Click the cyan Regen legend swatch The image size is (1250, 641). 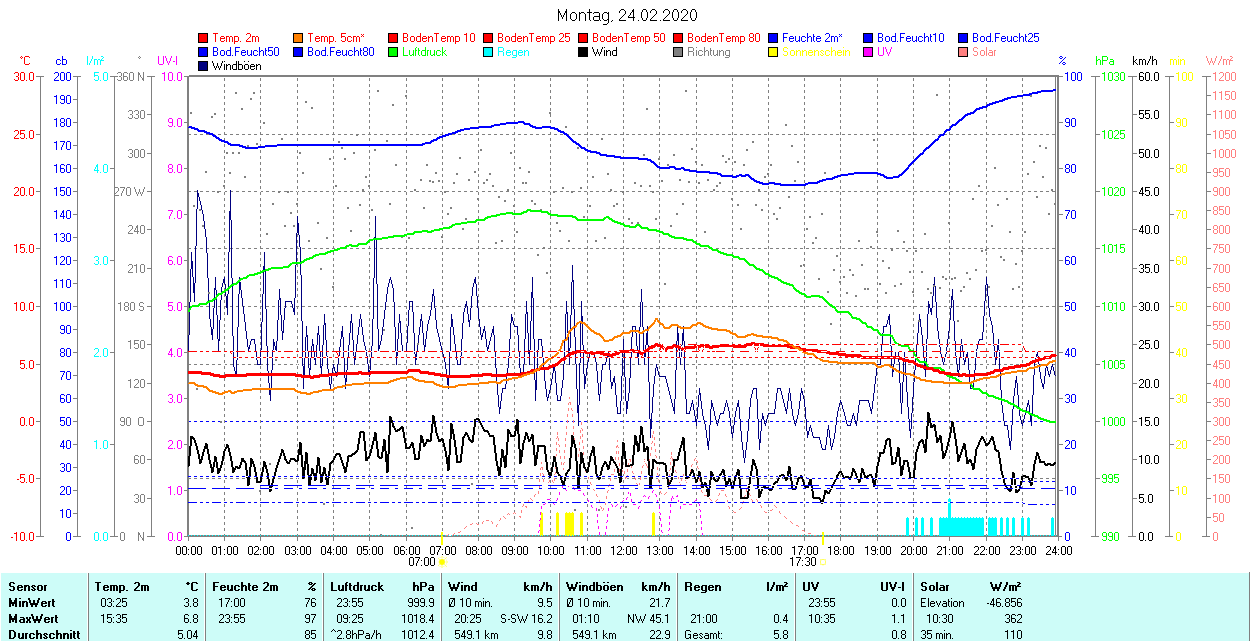[x=489, y=52]
